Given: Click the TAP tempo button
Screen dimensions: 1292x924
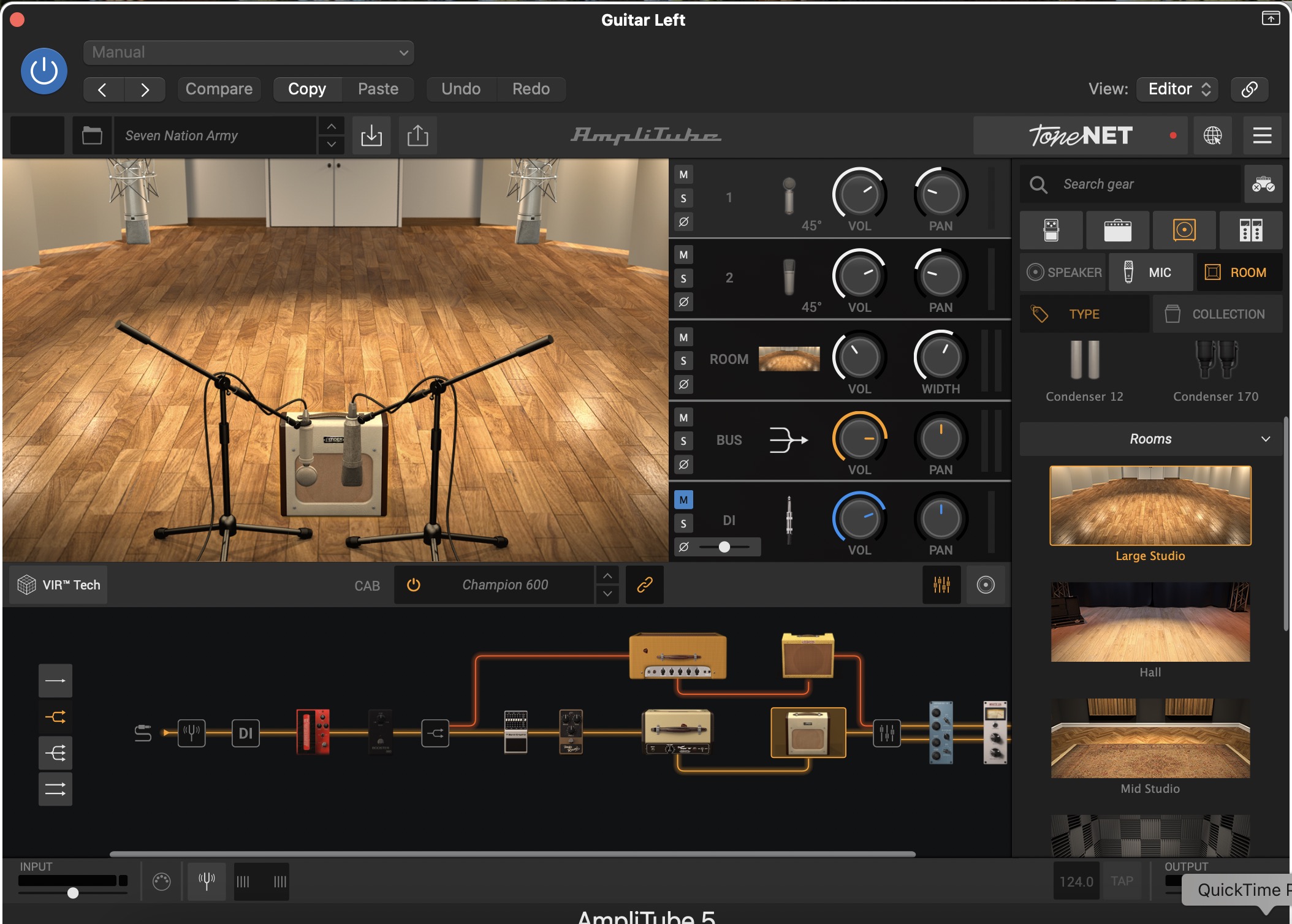Looking at the screenshot, I should point(1122,882).
